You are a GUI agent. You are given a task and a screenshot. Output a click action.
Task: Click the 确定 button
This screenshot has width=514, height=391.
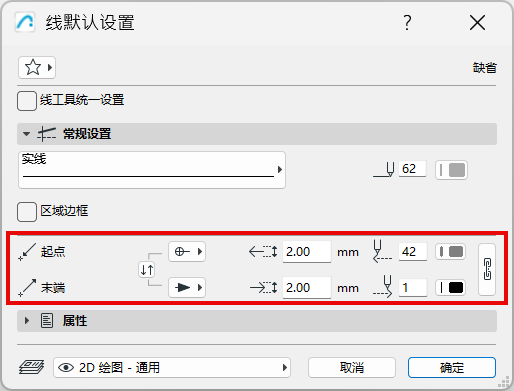(x=452, y=368)
